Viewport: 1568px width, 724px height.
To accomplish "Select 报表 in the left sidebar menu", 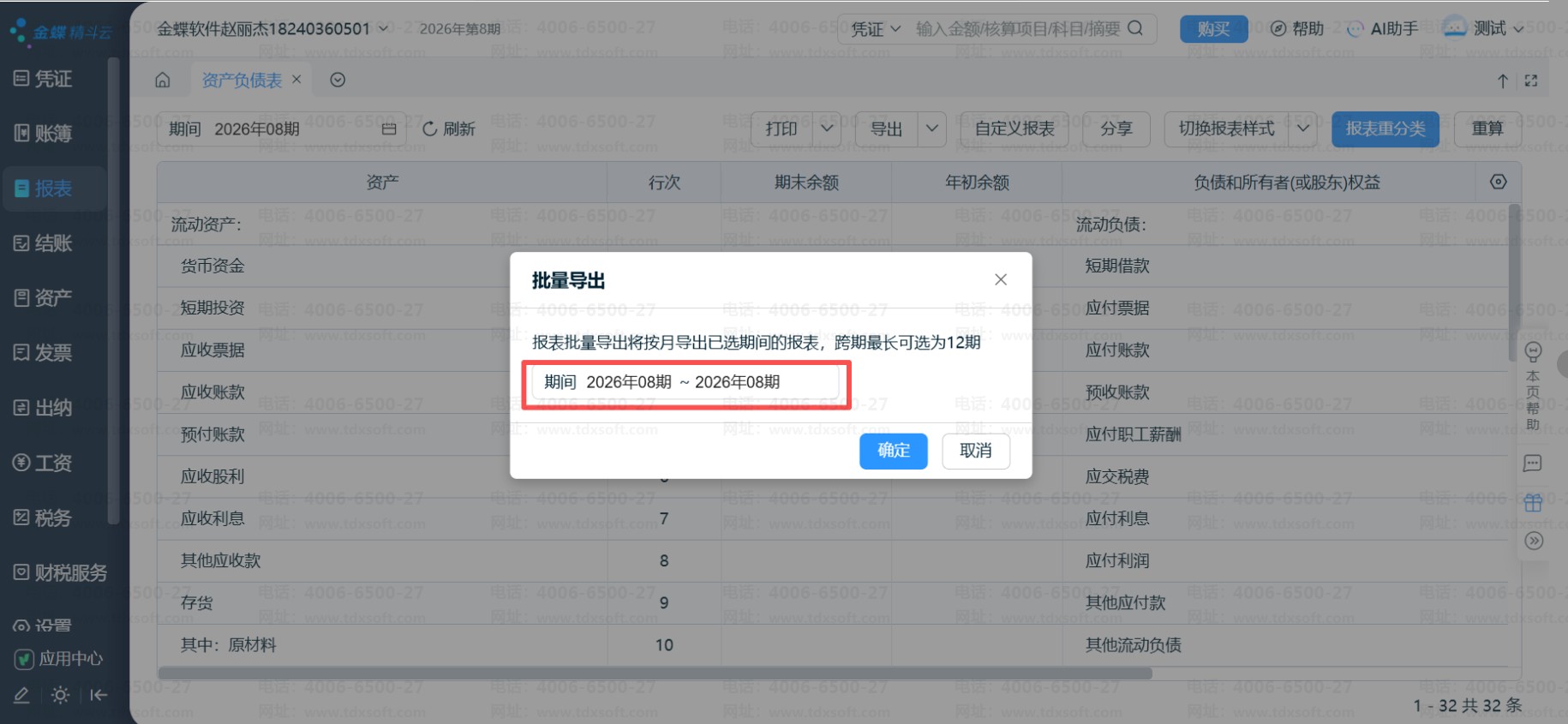I will (55, 188).
